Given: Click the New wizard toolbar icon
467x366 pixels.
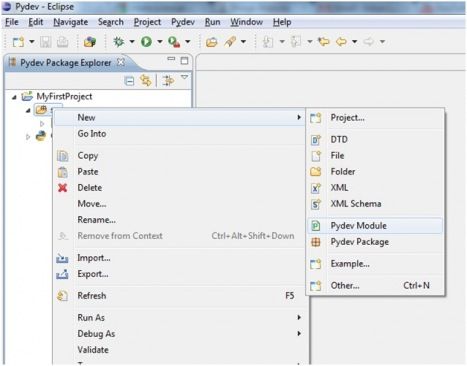Looking at the screenshot, I should [18, 42].
